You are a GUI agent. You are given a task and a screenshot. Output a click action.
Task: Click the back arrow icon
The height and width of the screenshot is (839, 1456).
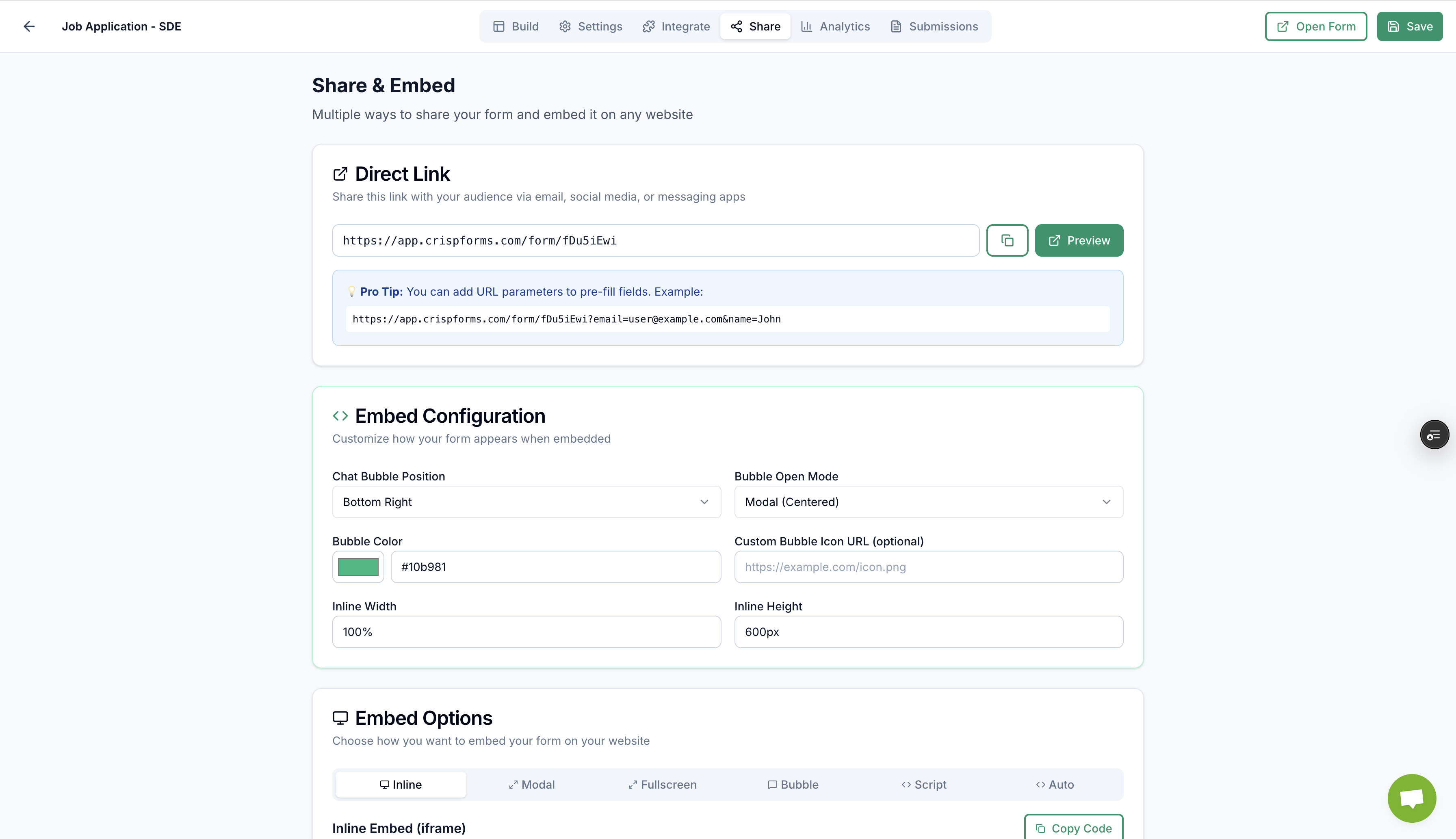(29, 26)
